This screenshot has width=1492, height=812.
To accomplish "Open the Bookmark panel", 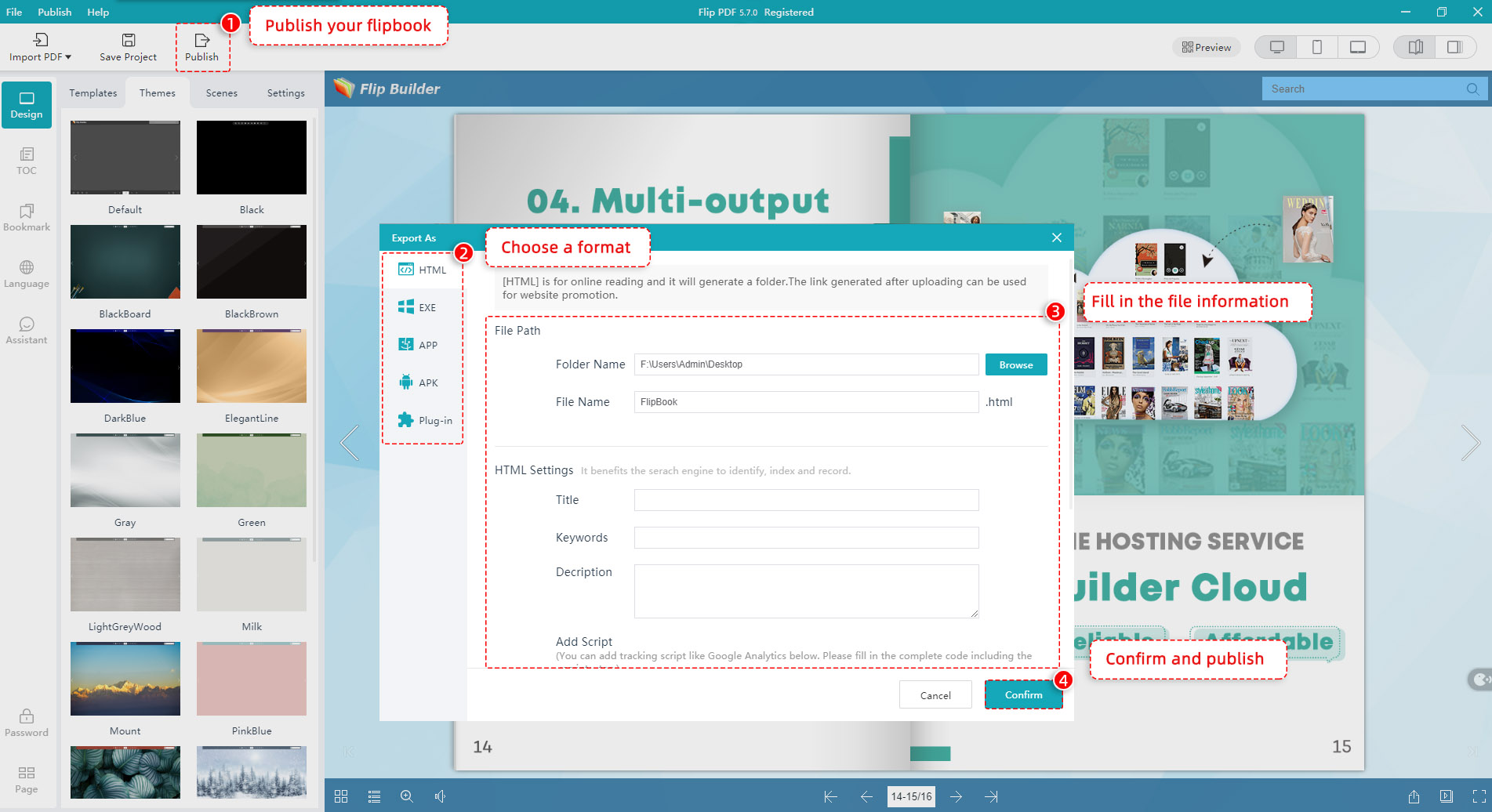I will 27,218.
